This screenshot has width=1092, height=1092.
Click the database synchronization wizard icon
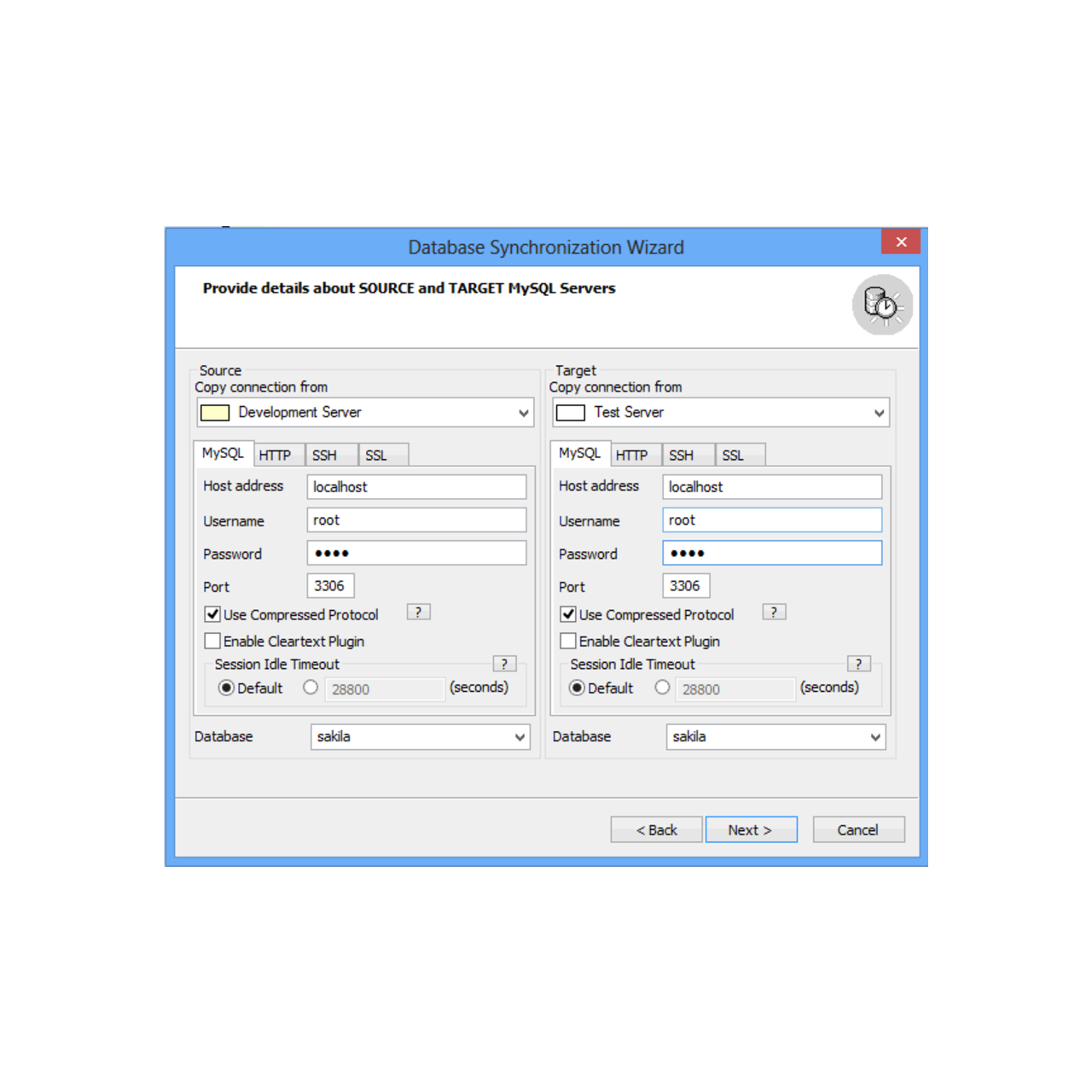click(883, 305)
